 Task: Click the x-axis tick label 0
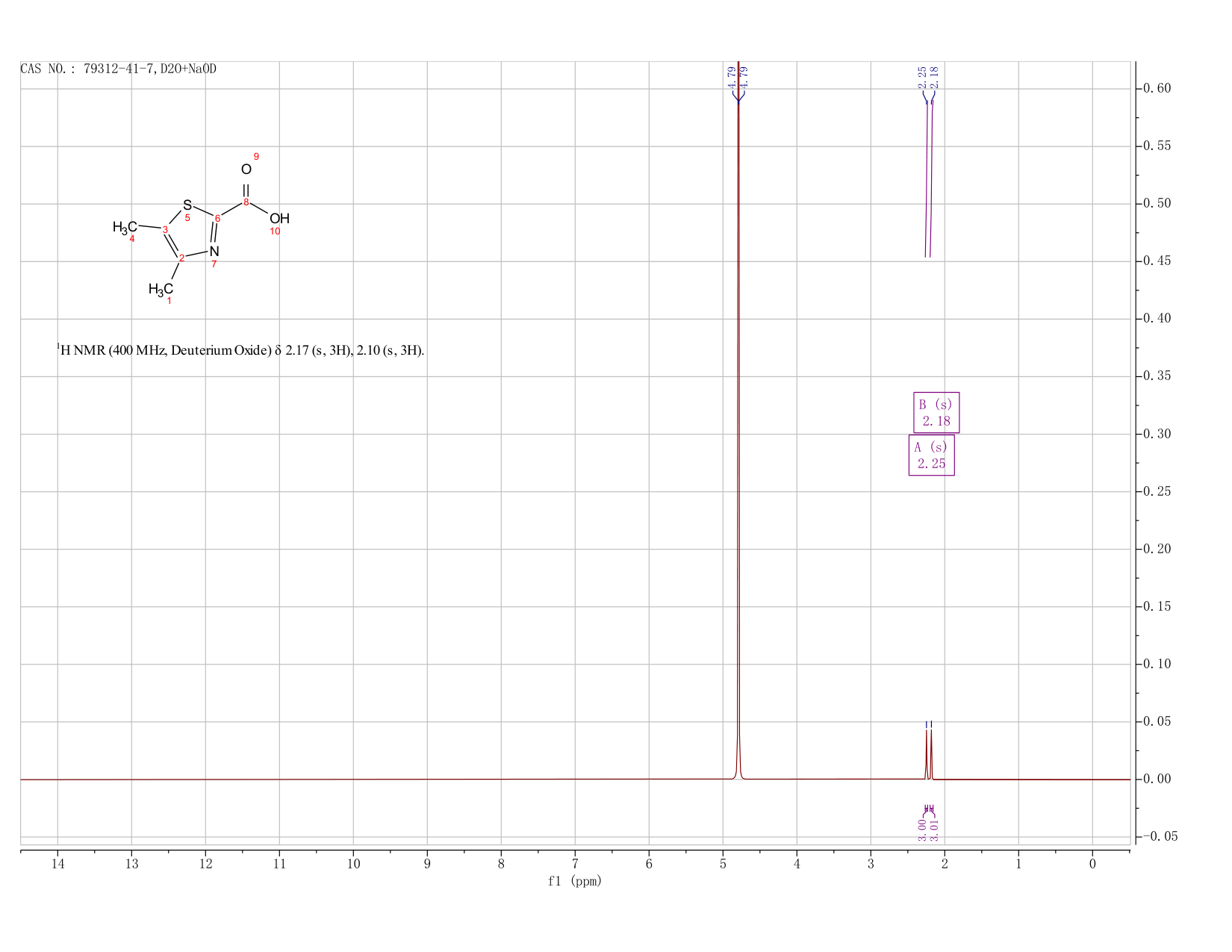[1092, 865]
